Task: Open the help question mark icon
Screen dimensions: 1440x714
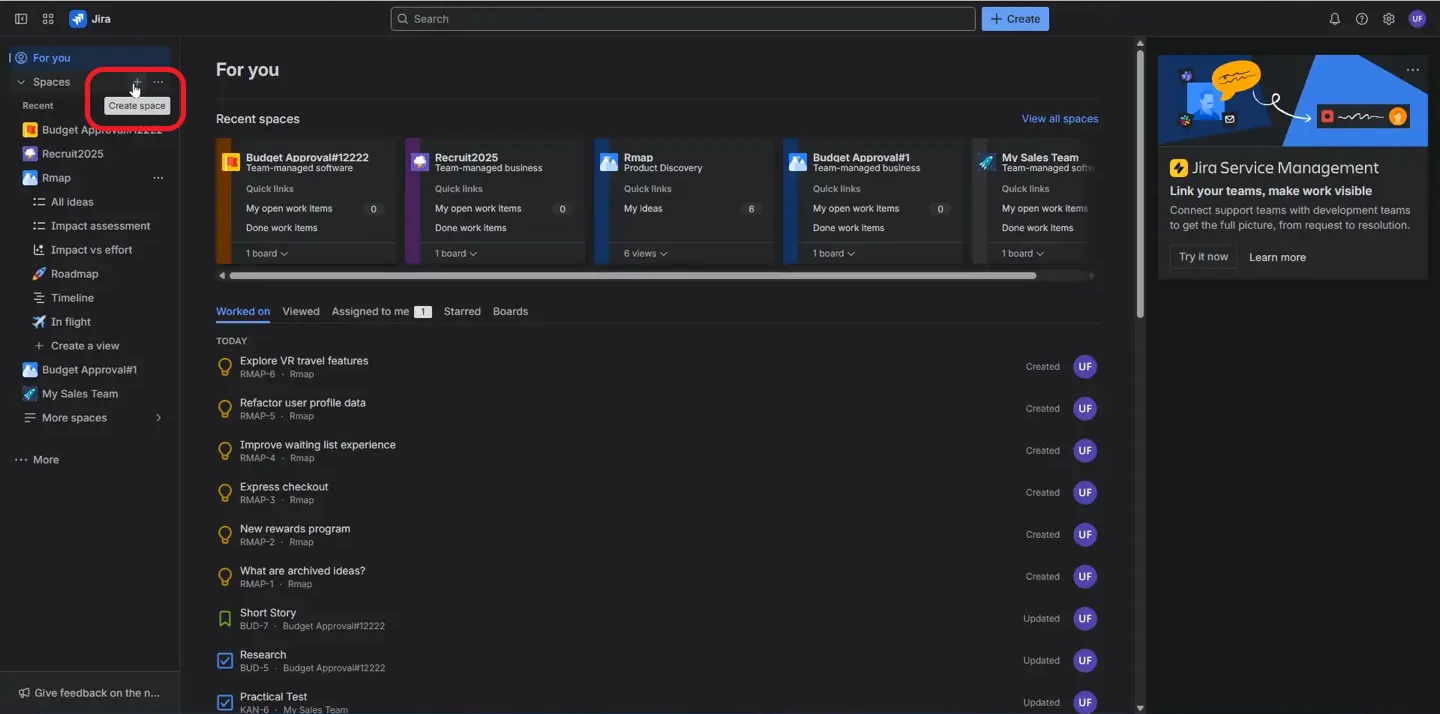Action: click(1361, 19)
